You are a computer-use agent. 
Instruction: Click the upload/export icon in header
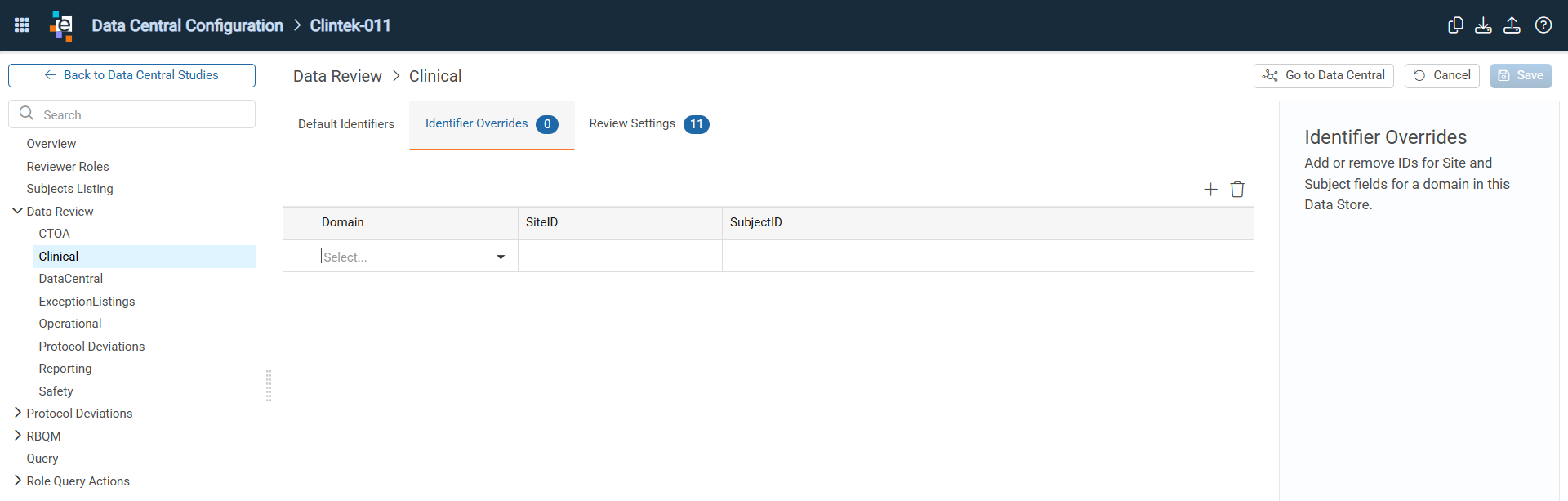1512,25
